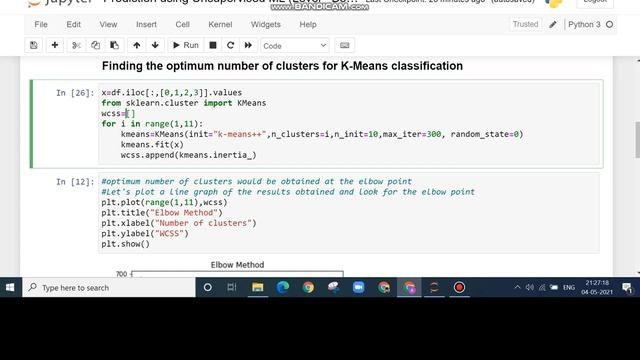Open the cell type Code dropdown
This screenshot has height=360, width=640.
[x=295, y=46]
